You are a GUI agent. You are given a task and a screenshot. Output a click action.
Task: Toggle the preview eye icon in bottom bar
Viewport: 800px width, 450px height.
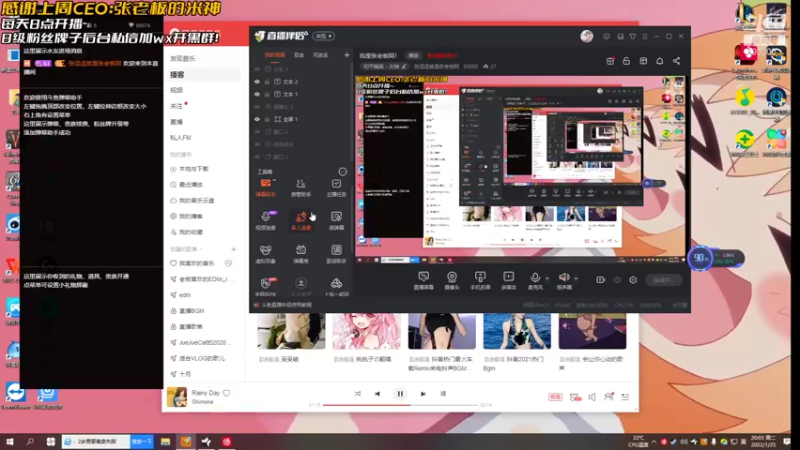pos(617,280)
